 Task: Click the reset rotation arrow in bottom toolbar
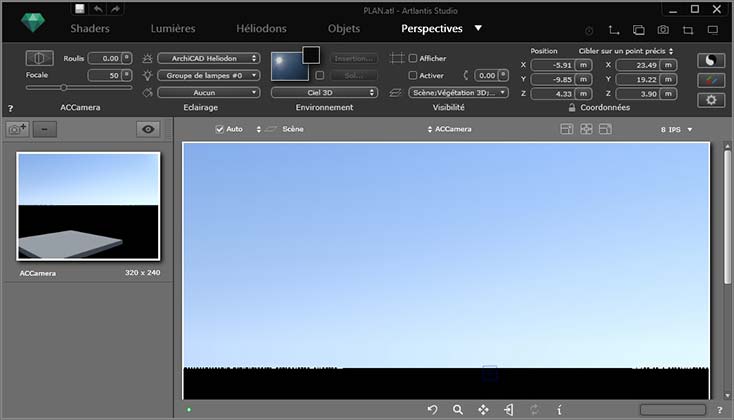433,410
